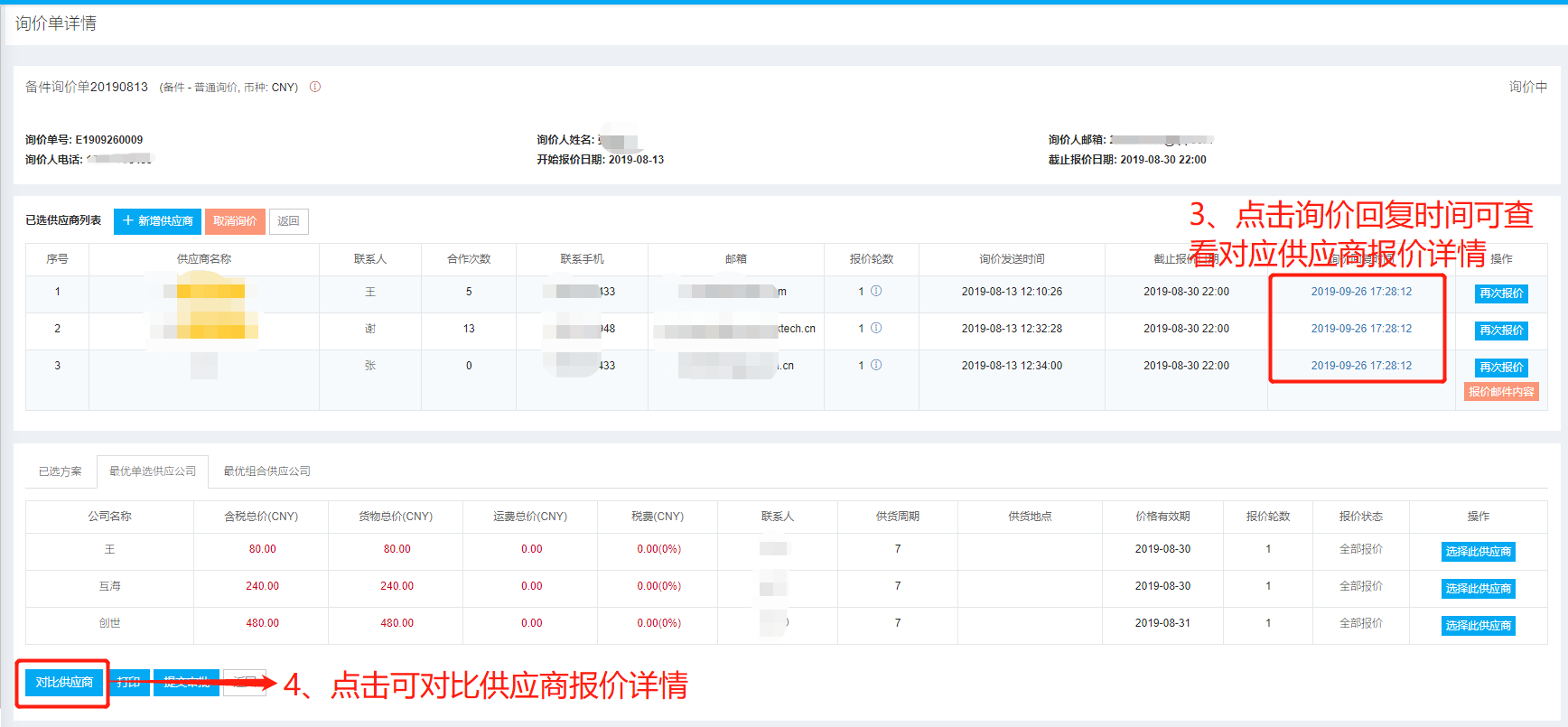Click 截止报价日期 2019-08-30 22:00 text

[x=1127, y=160]
